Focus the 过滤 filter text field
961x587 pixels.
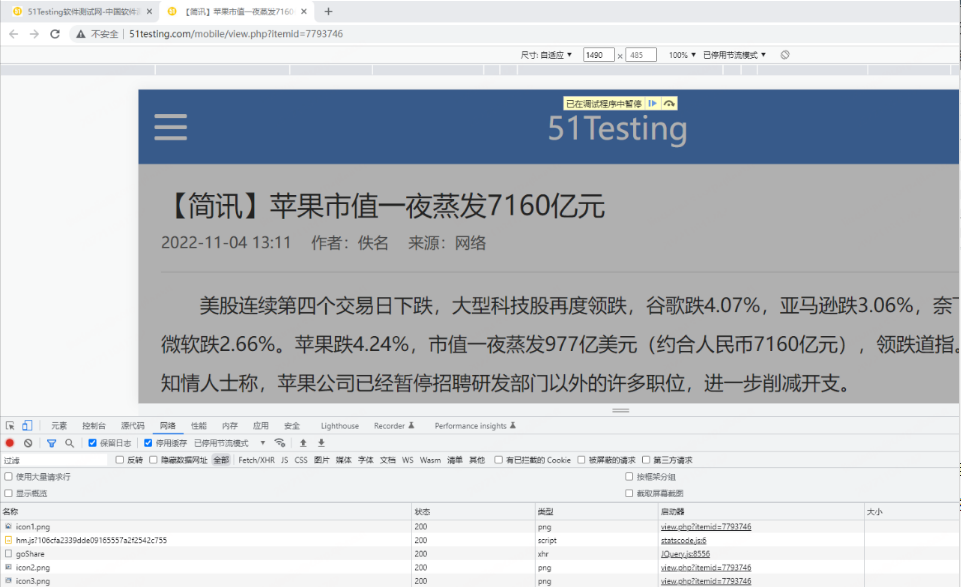tap(55, 460)
